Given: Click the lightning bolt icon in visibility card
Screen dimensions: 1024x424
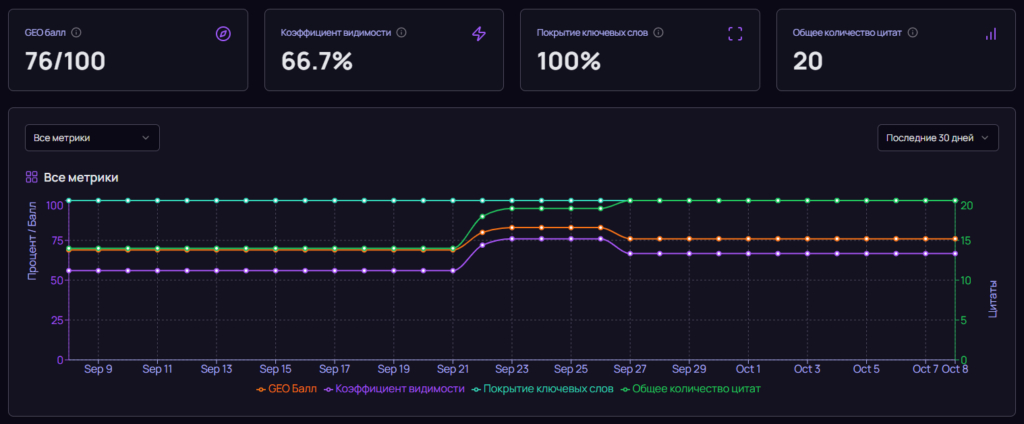Looking at the screenshot, I should click(479, 34).
